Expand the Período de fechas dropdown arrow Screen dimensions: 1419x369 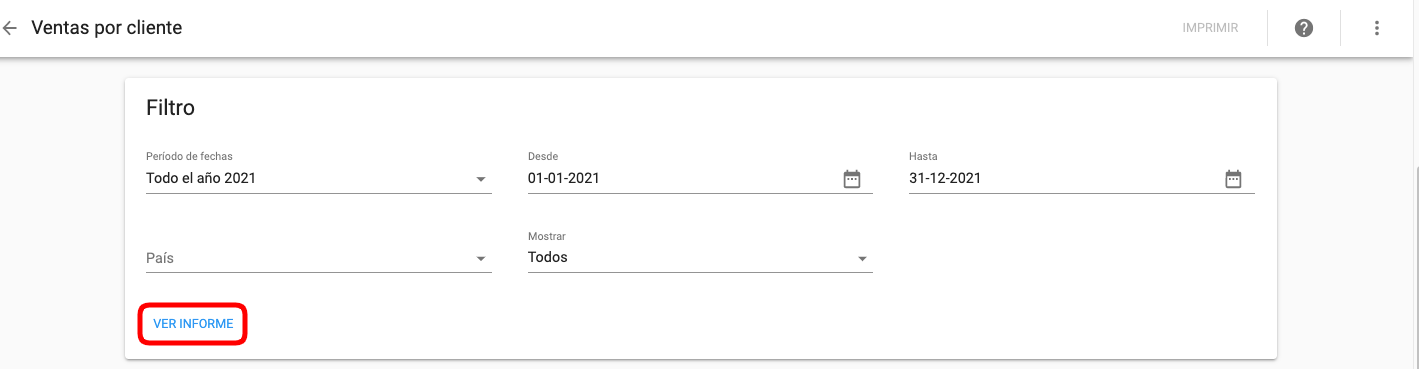[481, 180]
